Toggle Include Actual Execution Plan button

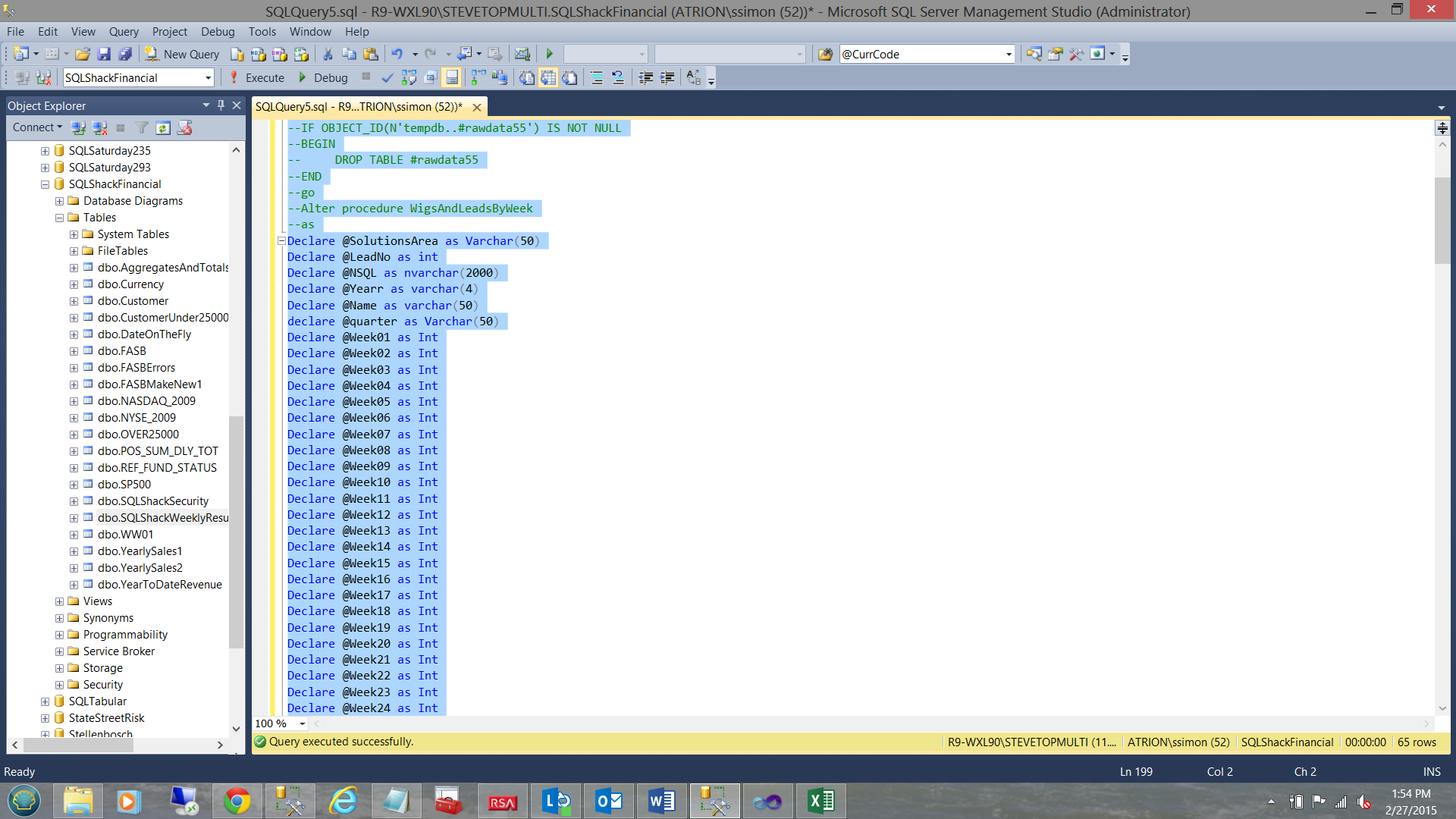[478, 77]
